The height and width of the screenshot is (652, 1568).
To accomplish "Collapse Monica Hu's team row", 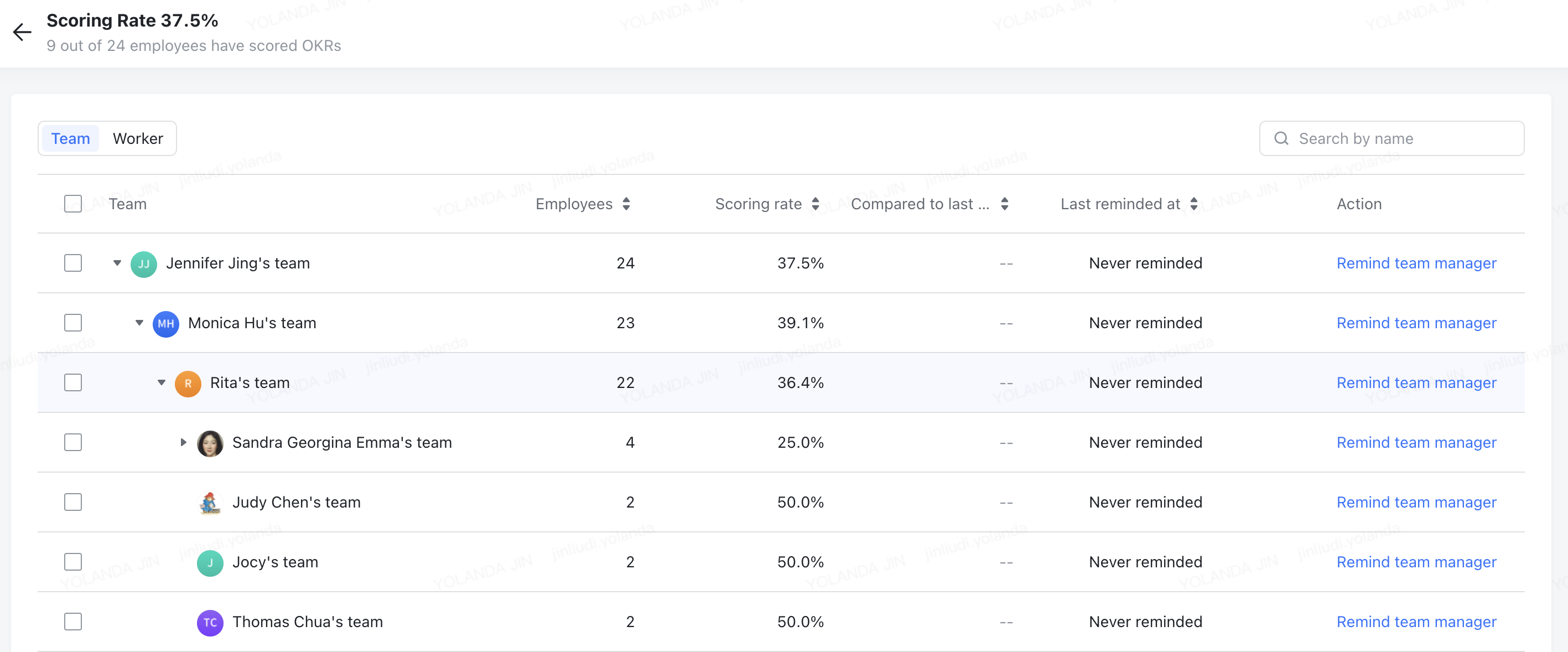I will click(x=139, y=323).
